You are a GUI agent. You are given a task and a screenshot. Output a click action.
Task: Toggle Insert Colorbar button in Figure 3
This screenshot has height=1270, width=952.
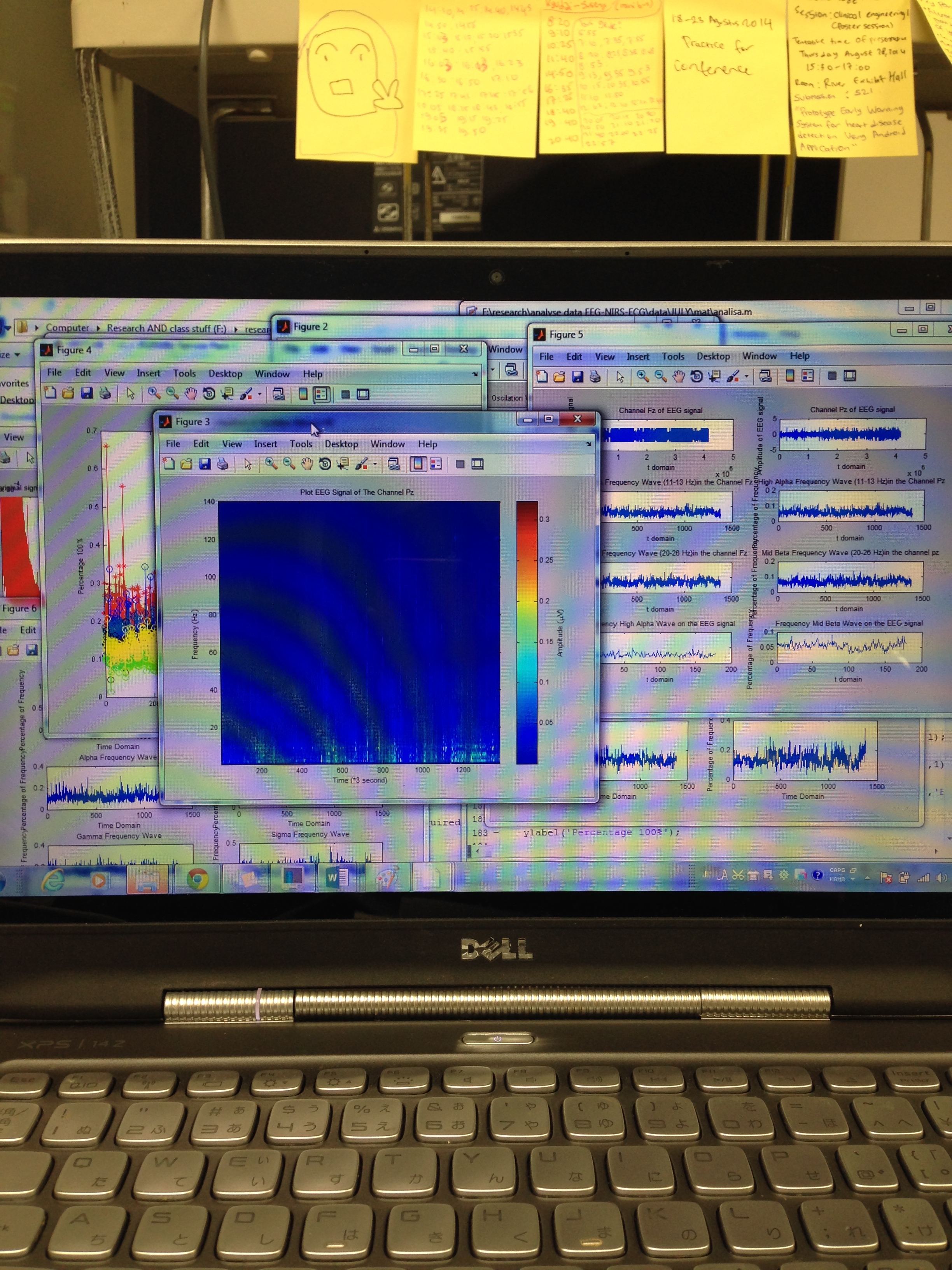[418, 464]
